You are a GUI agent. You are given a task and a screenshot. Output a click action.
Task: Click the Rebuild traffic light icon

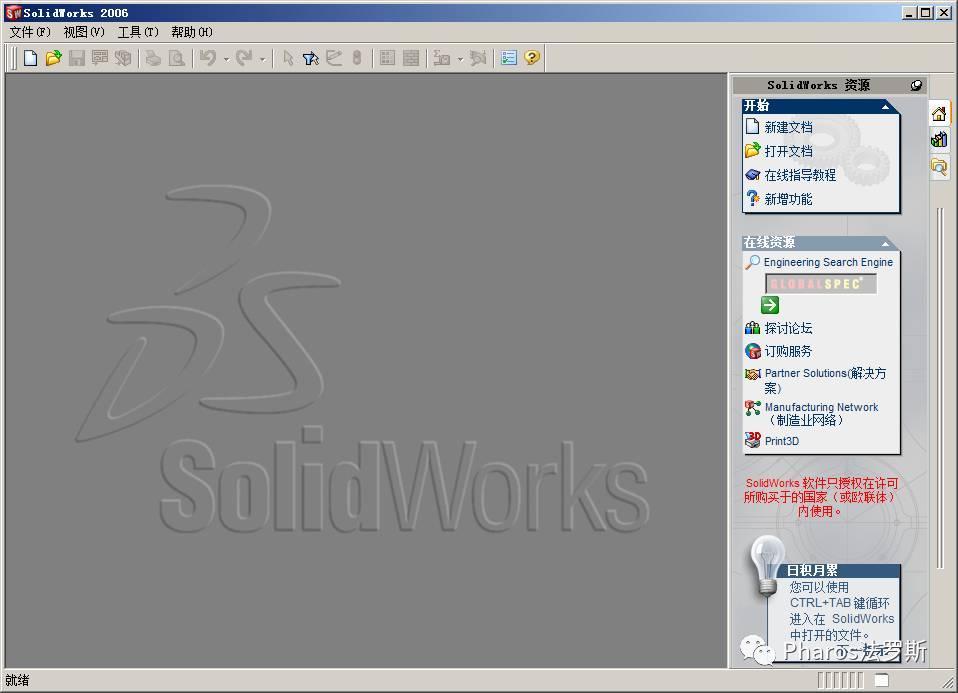(x=357, y=58)
